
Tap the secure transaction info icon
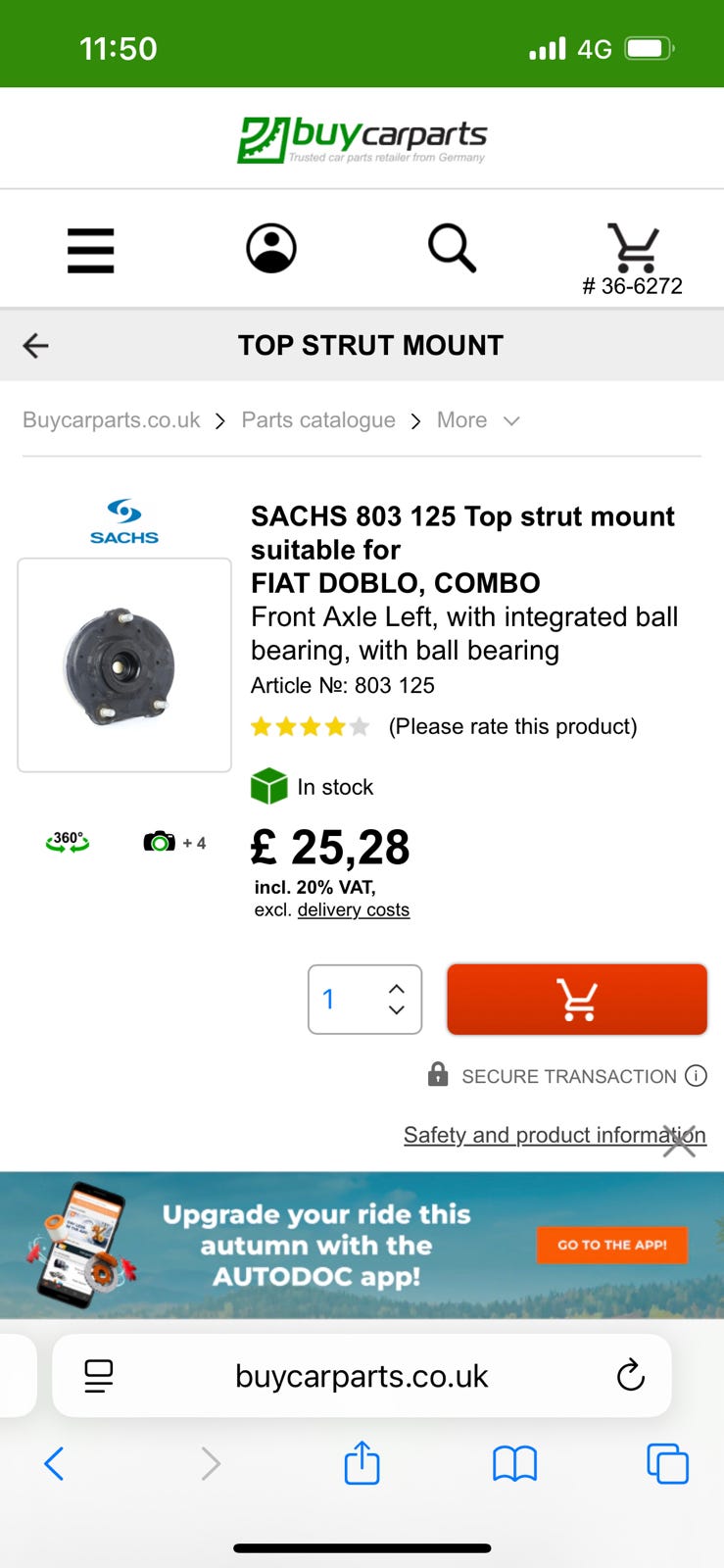click(696, 1076)
